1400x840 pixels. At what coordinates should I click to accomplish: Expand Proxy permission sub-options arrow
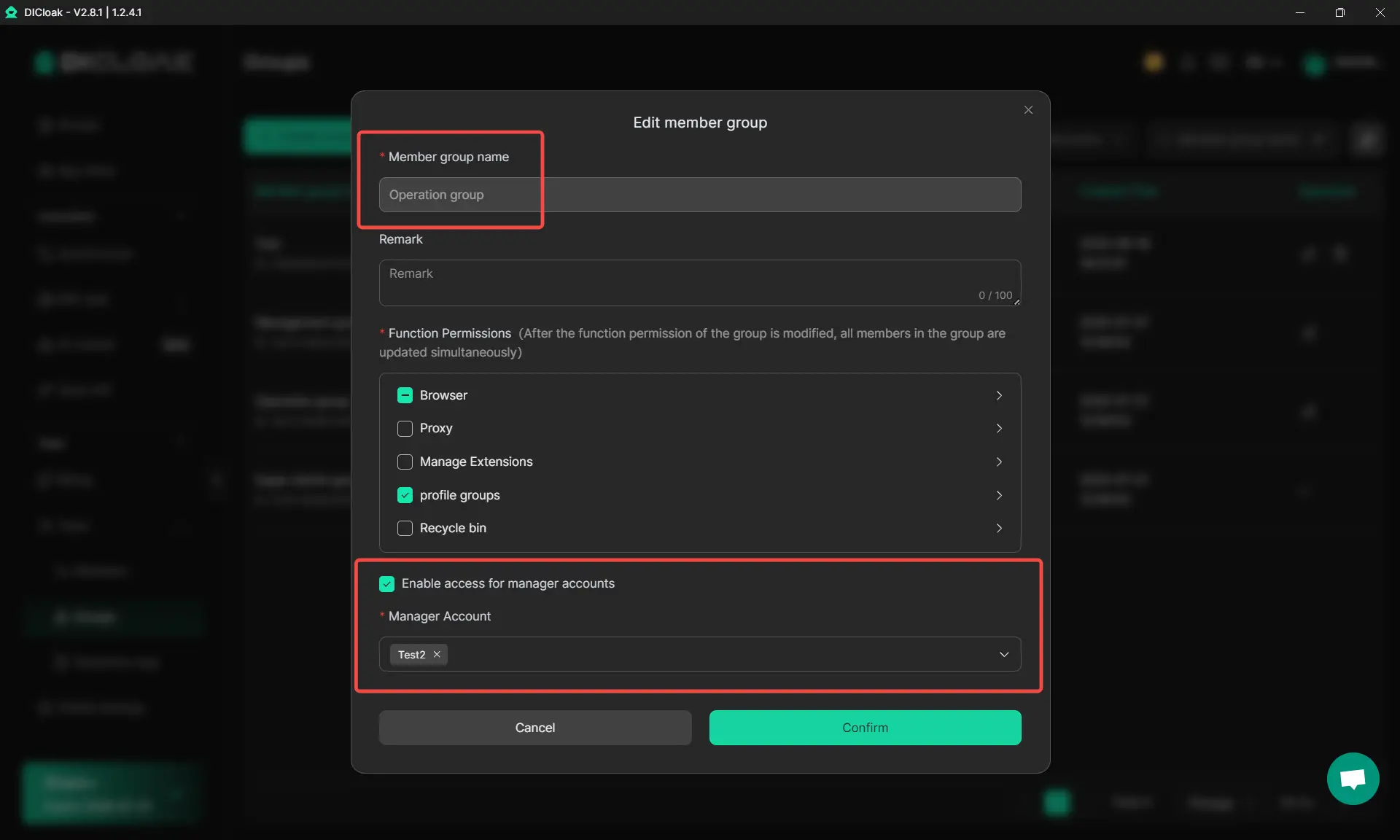tap(999, 429)
